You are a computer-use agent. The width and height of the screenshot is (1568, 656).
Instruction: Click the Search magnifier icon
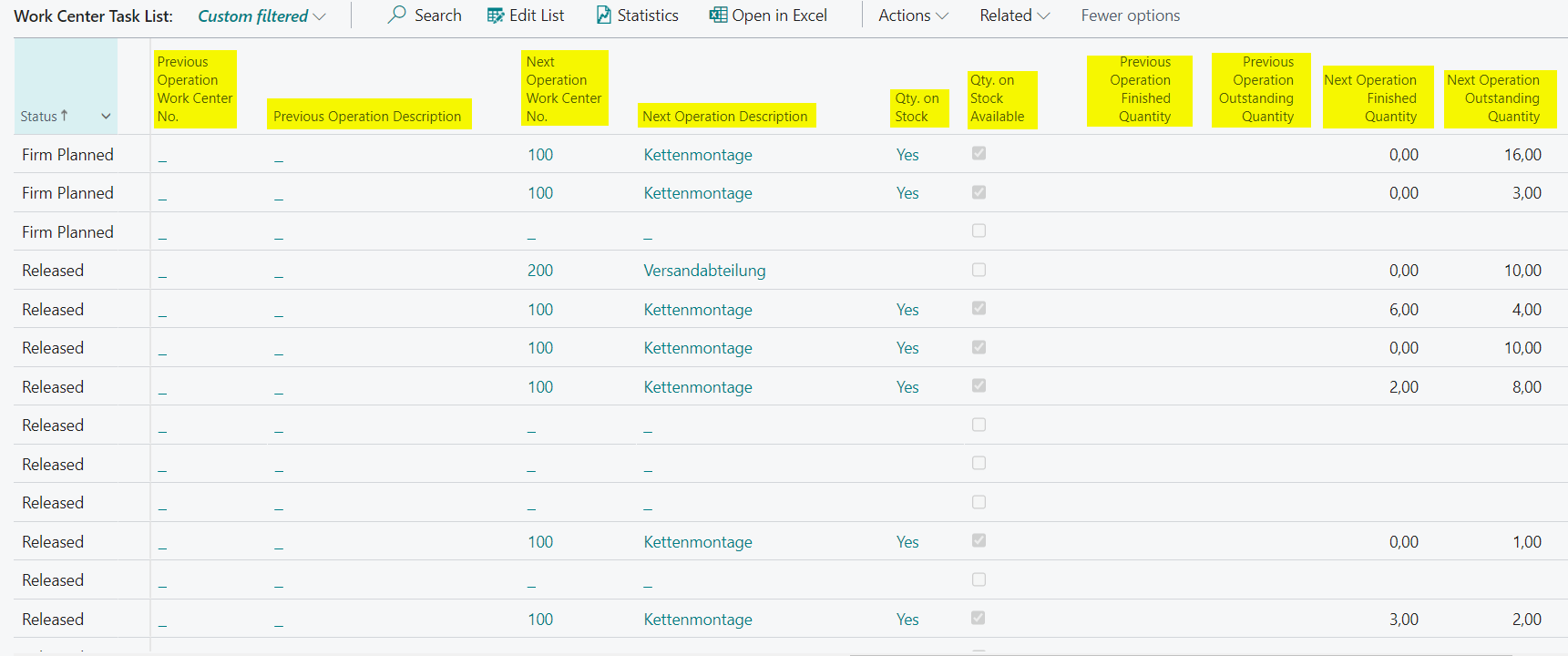point(396,15)
